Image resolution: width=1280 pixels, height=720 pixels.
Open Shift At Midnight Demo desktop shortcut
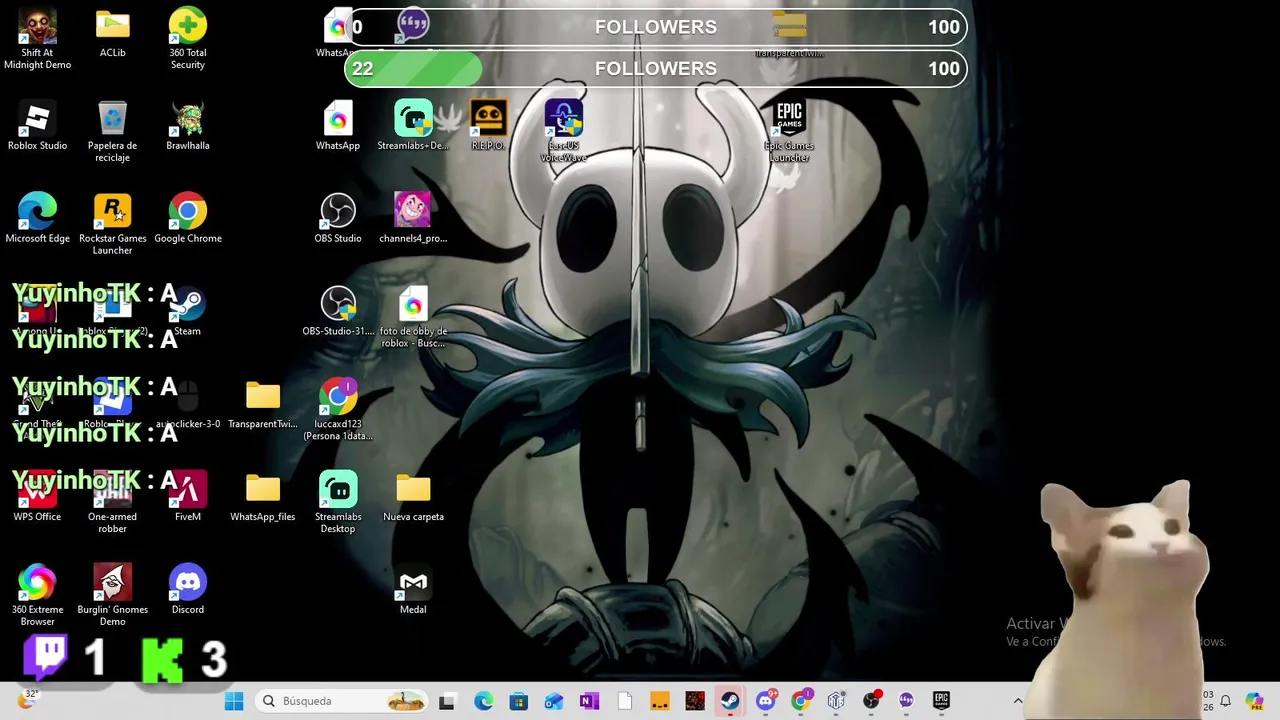pyautogui.click(x=37, y=39)
